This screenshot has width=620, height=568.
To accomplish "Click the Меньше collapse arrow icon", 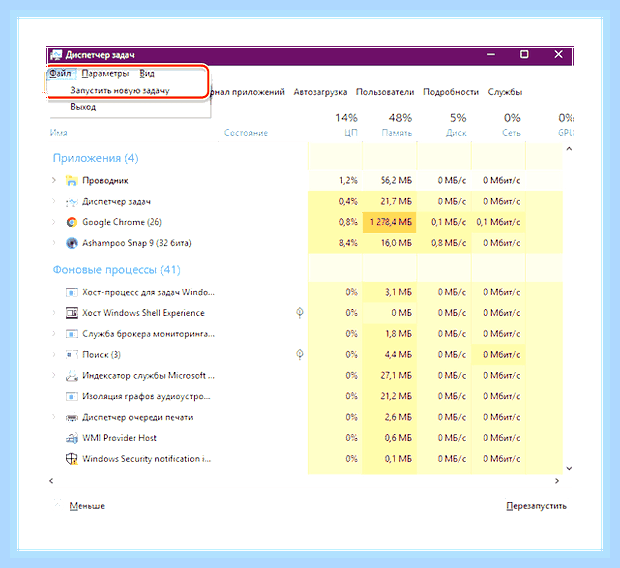I will (x=58, y=504).
